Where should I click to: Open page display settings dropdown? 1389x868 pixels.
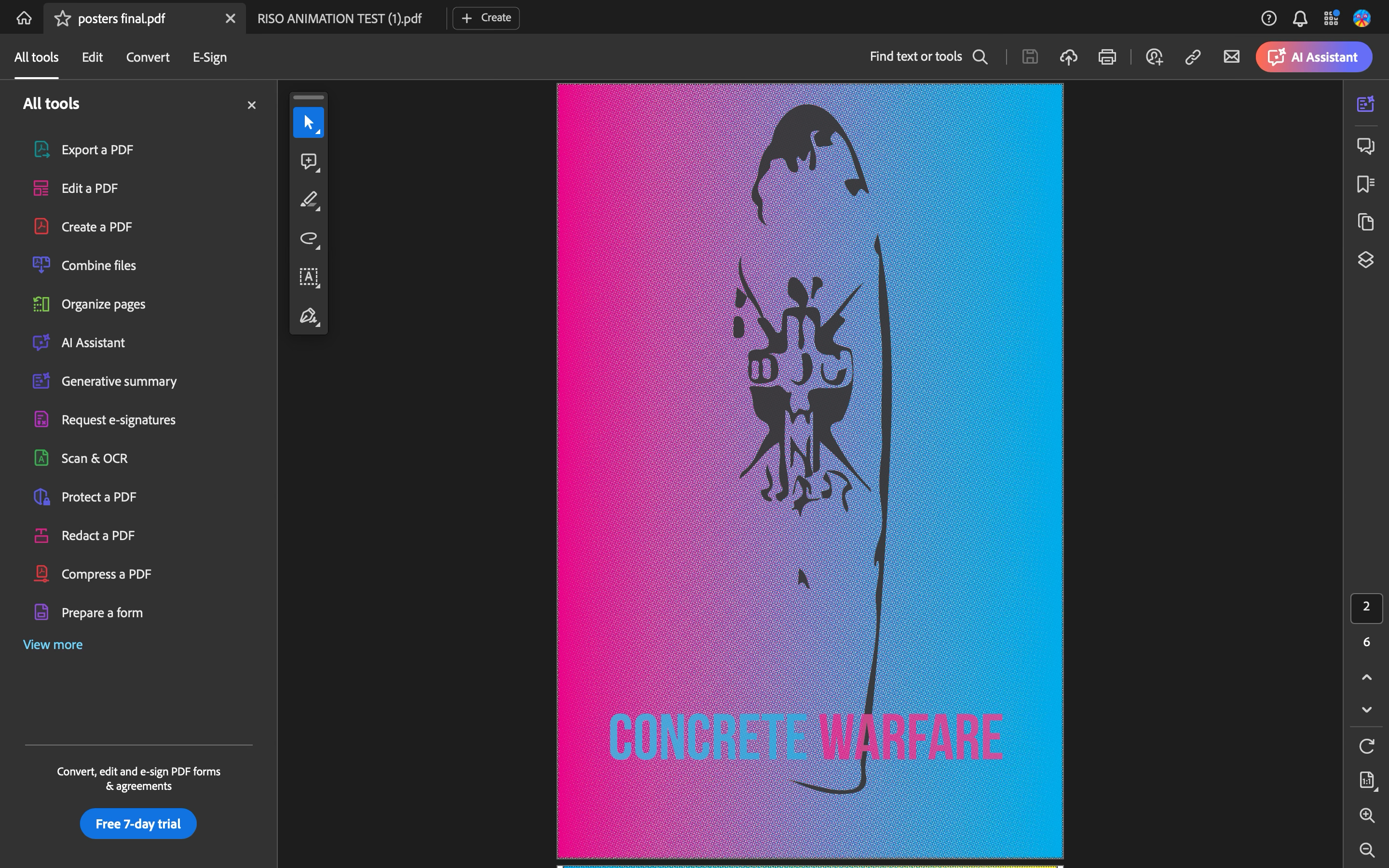1367,780
